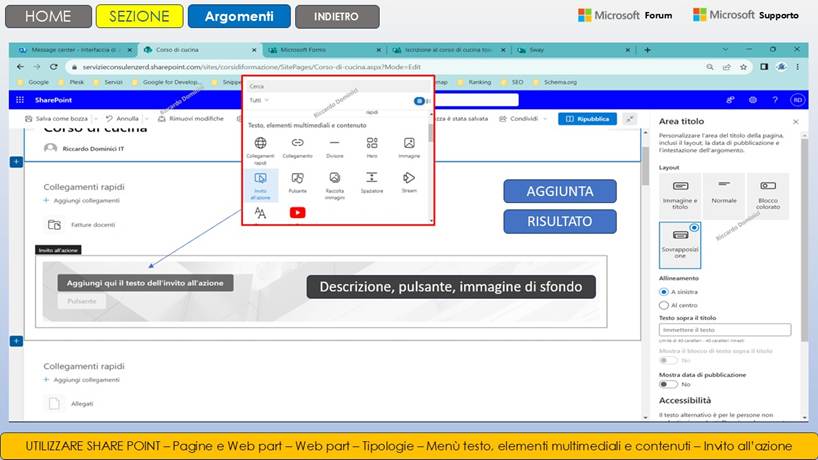This screenshot has width=818, height=460.
Task: Select the Collegamenti rapidi web part icon
Action: (260, 143)
